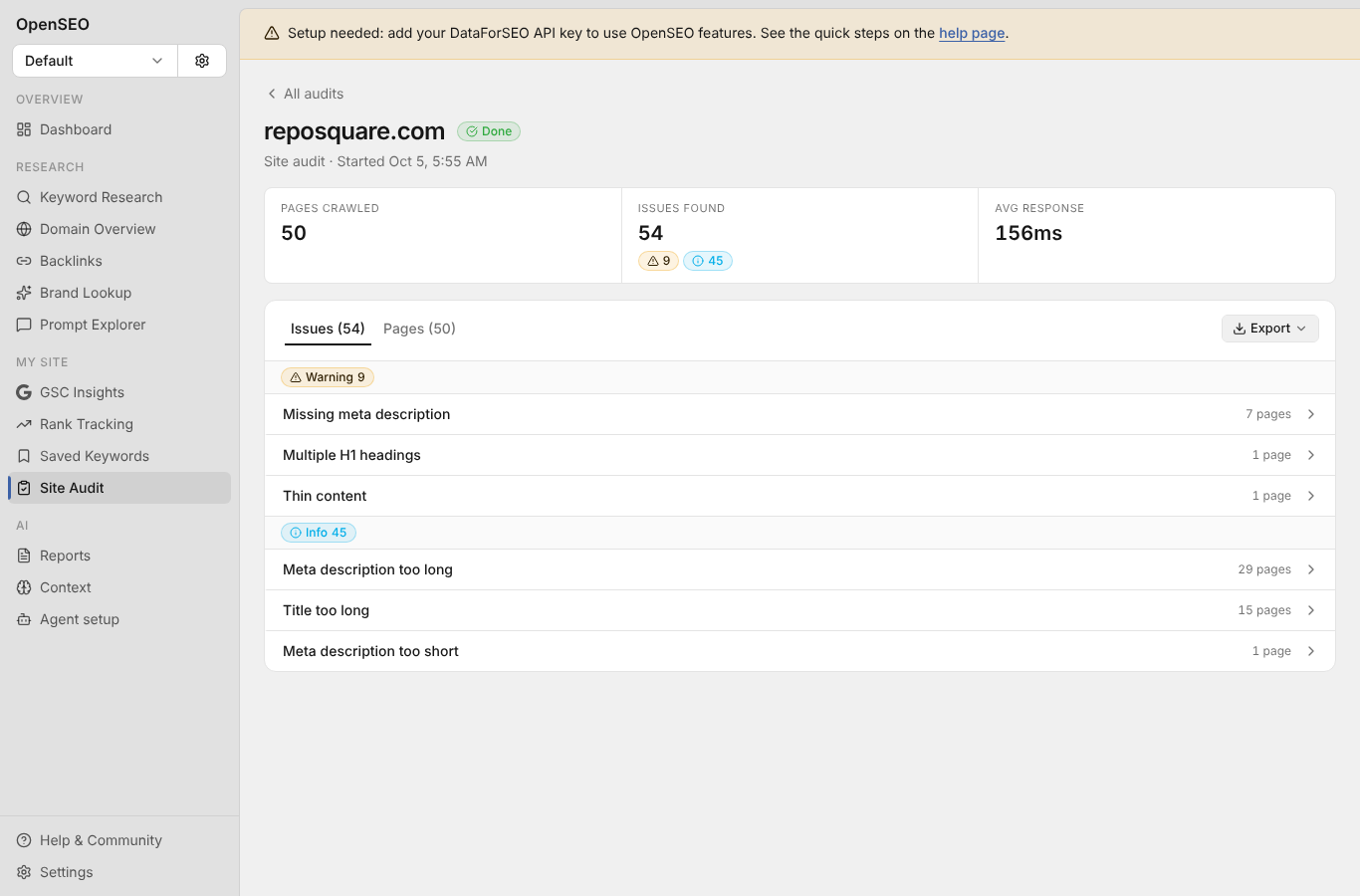
Task: Expand Thin content row chevron
Action: 1311,496
